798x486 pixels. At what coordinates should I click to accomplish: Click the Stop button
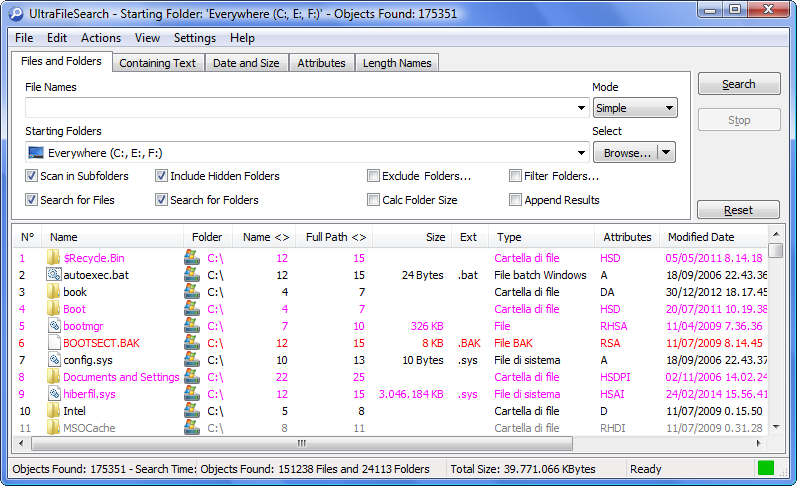739,120
